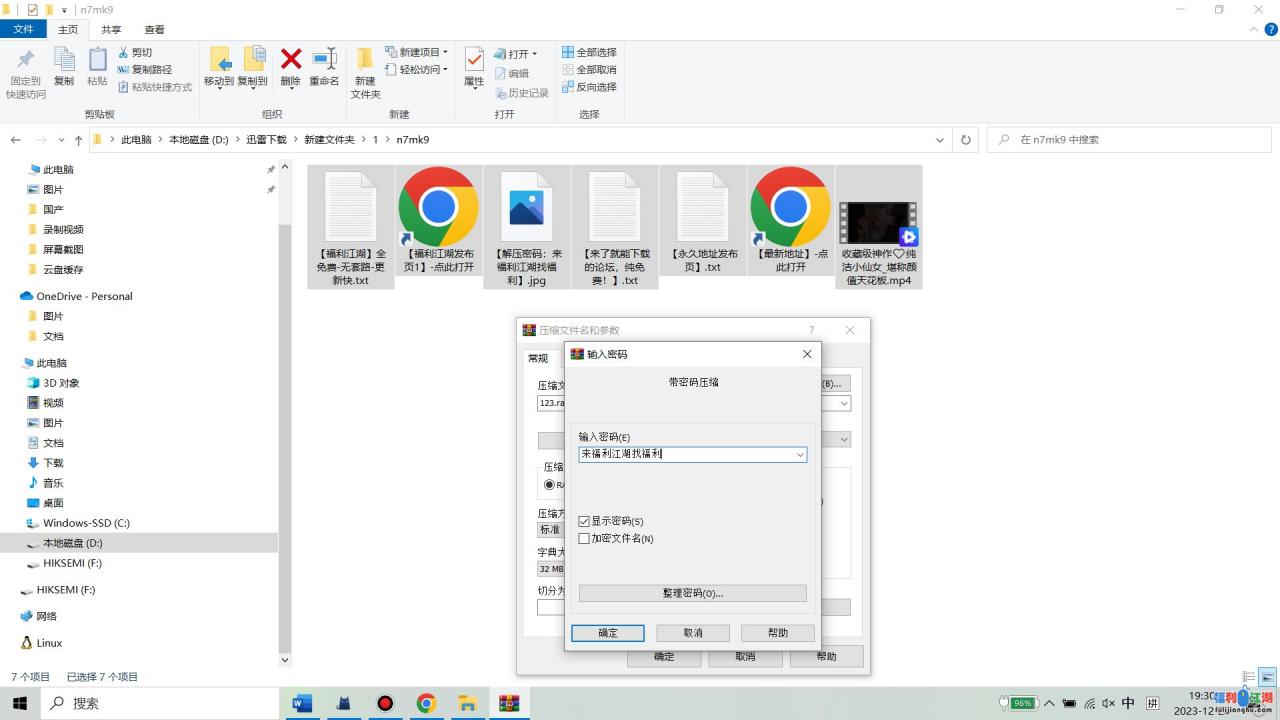
Task: Open WinRAR from the taskbar
Action: pyautogui.click(x=509, y=703)
